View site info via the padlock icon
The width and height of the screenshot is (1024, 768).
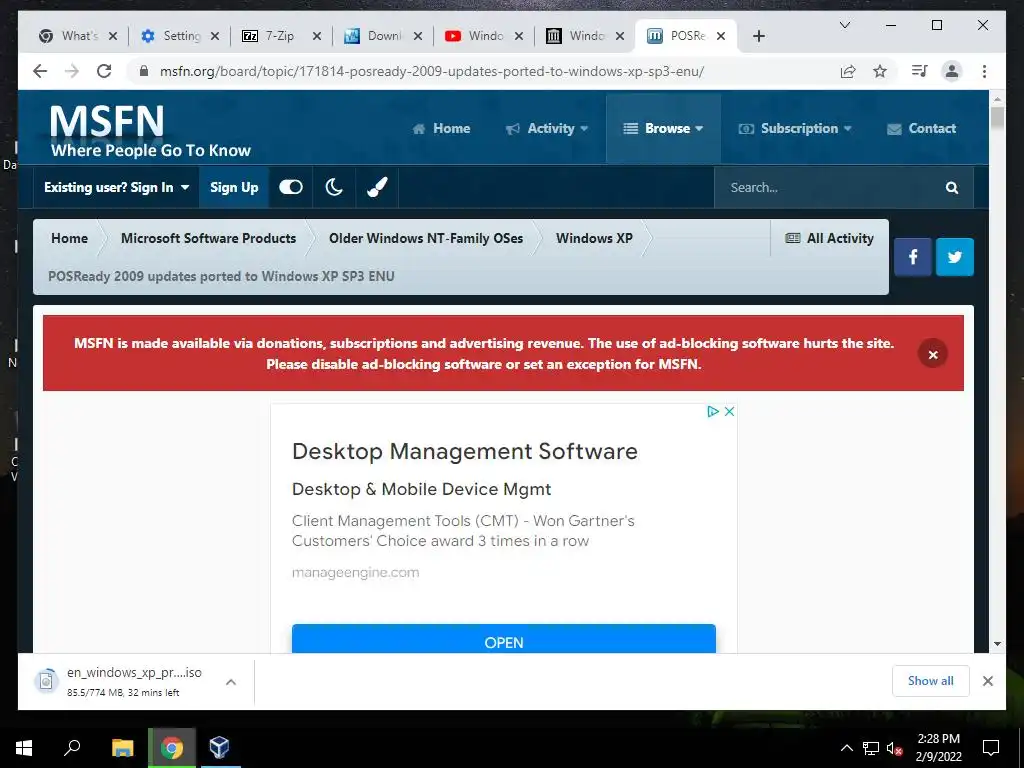click(144, 71)
